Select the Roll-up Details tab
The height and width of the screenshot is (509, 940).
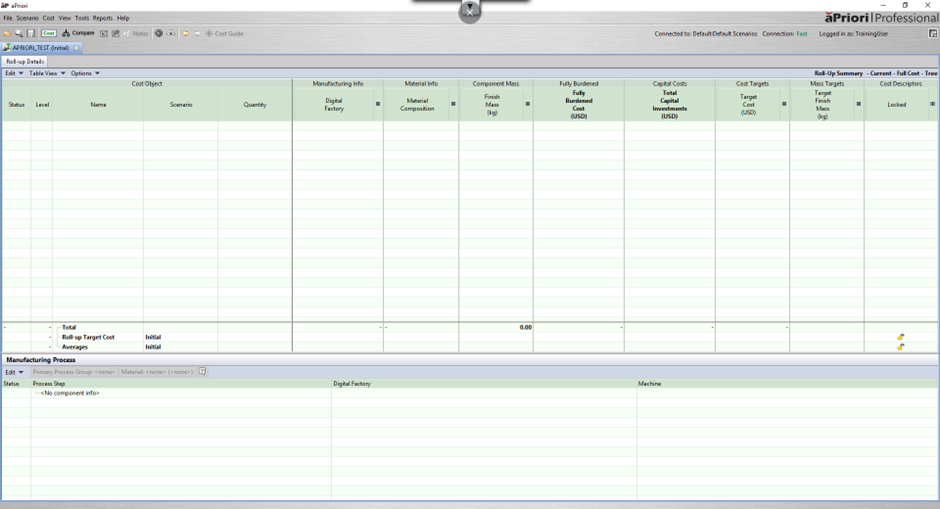tap(25, 61)
